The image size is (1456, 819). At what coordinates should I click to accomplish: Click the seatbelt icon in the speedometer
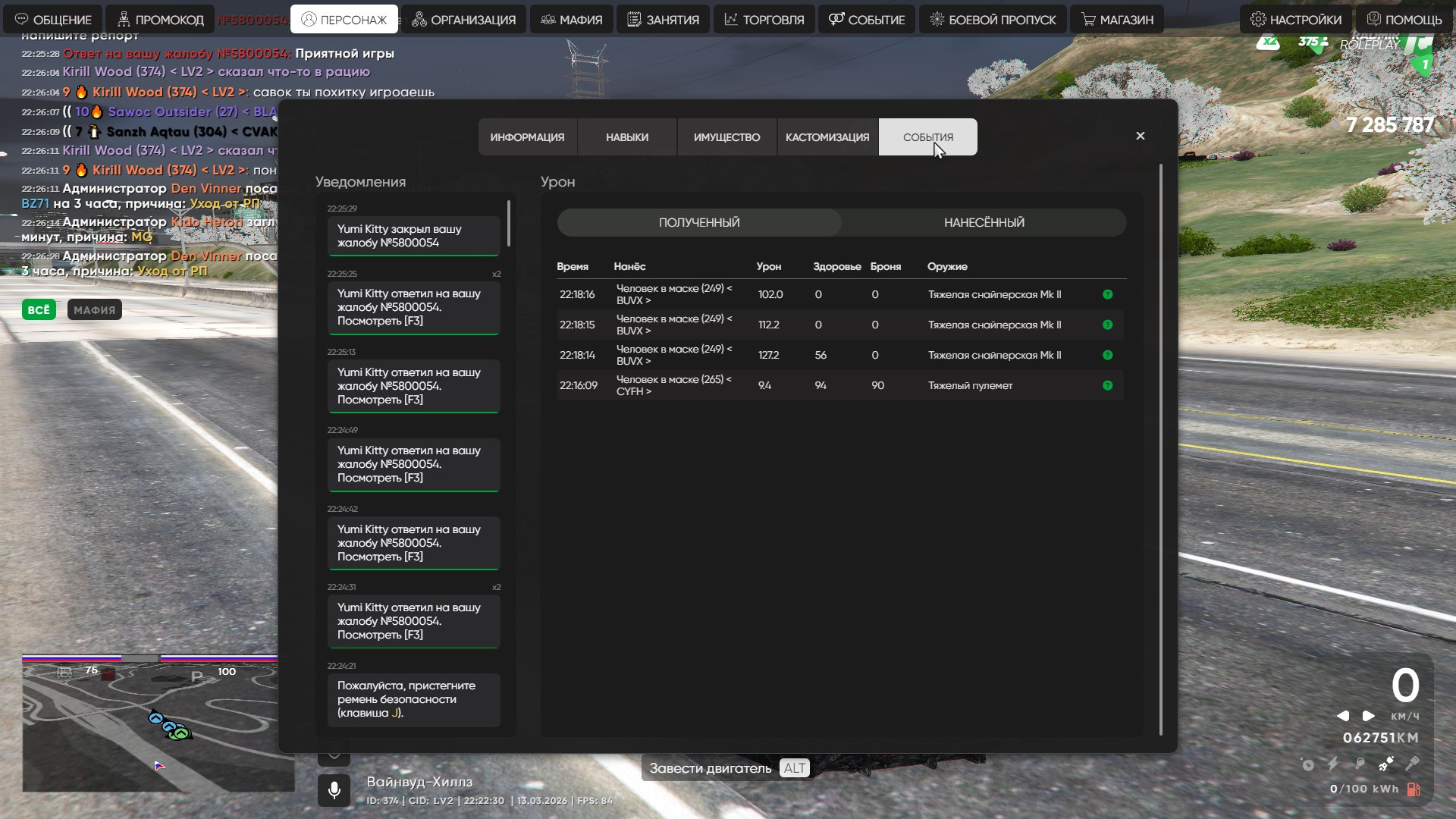tap(1386, 764)
